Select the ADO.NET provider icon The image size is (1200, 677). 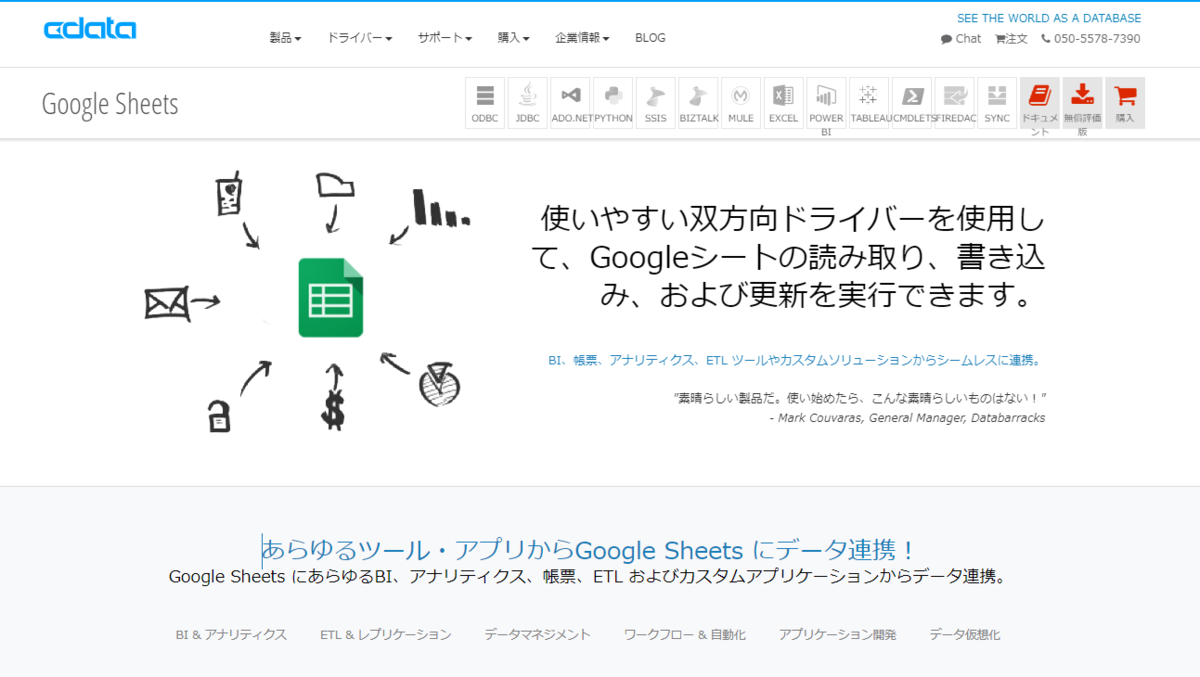pos(571,103)
